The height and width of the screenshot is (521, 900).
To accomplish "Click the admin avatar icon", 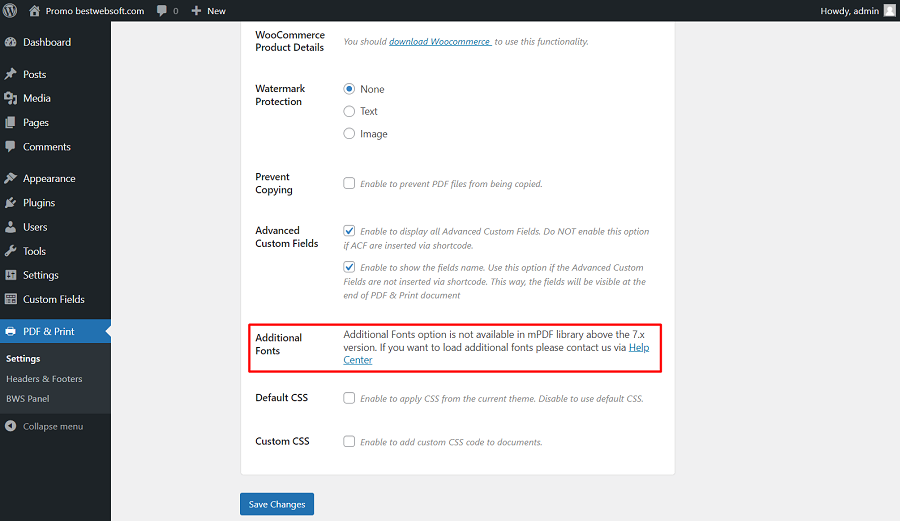I will coord(889,10).
